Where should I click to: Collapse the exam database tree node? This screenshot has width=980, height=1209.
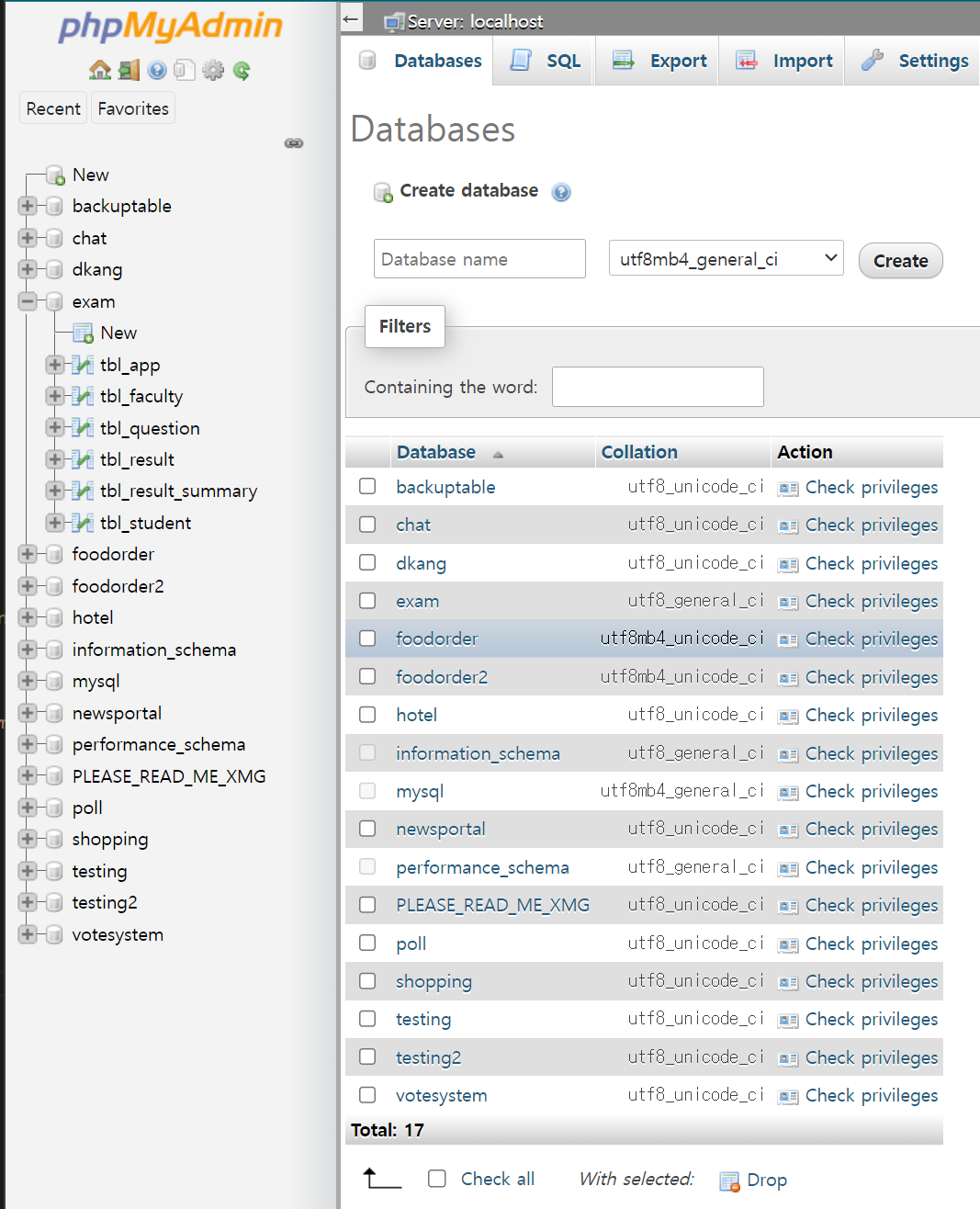[x=28, y=301]
